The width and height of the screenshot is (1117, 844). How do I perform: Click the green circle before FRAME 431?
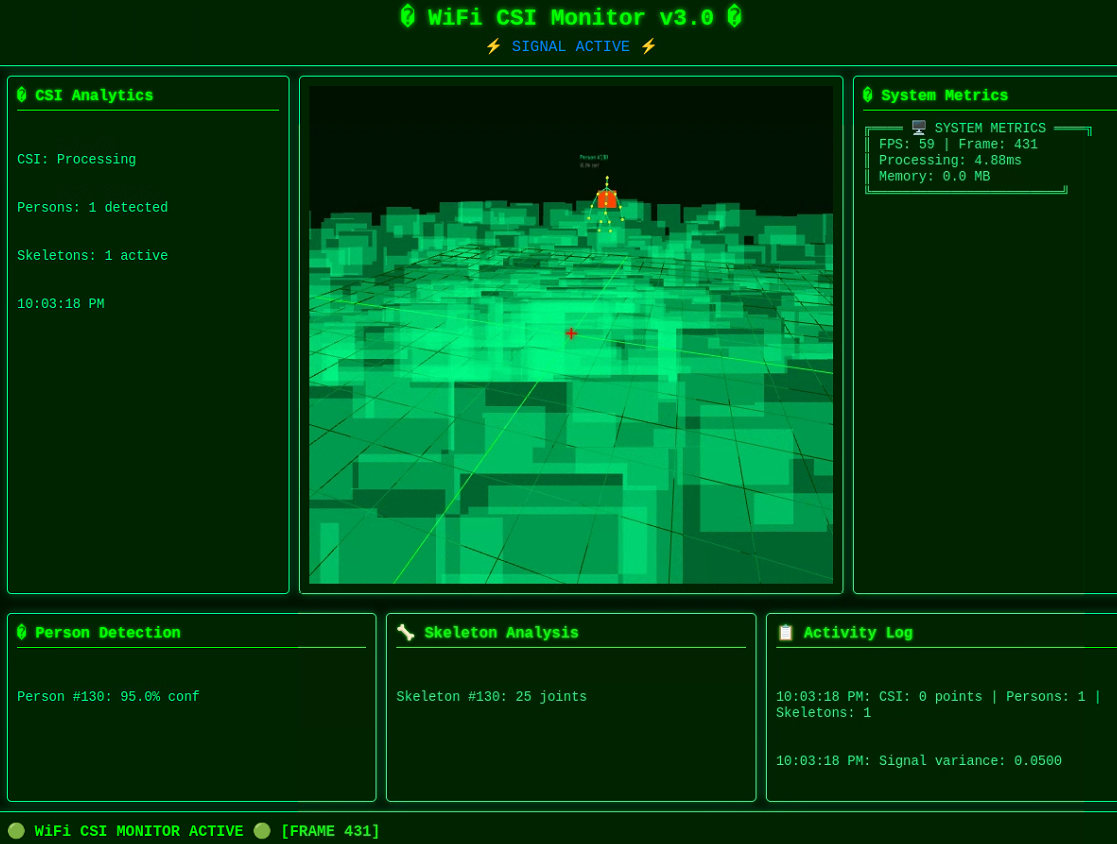[x=262, y=831]
